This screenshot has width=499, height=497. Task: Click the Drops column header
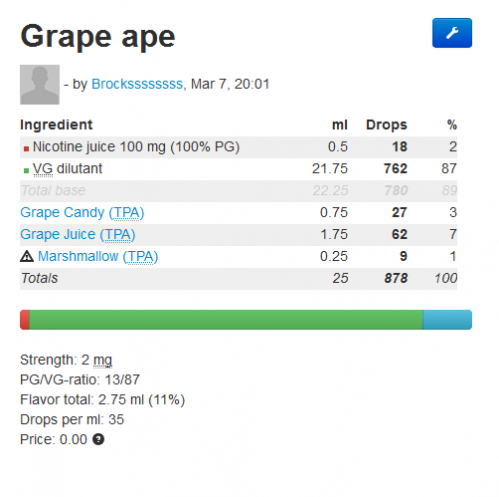tap(387, 125)
